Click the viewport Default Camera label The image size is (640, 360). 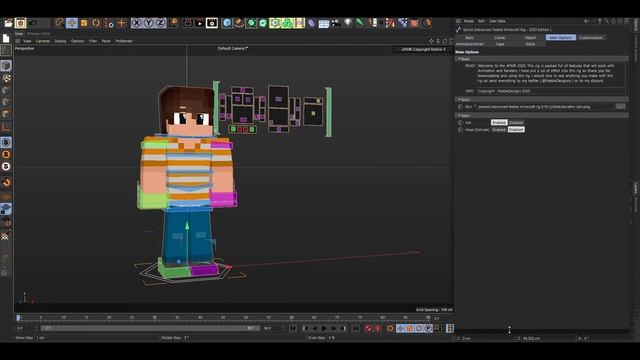point(233,49)
